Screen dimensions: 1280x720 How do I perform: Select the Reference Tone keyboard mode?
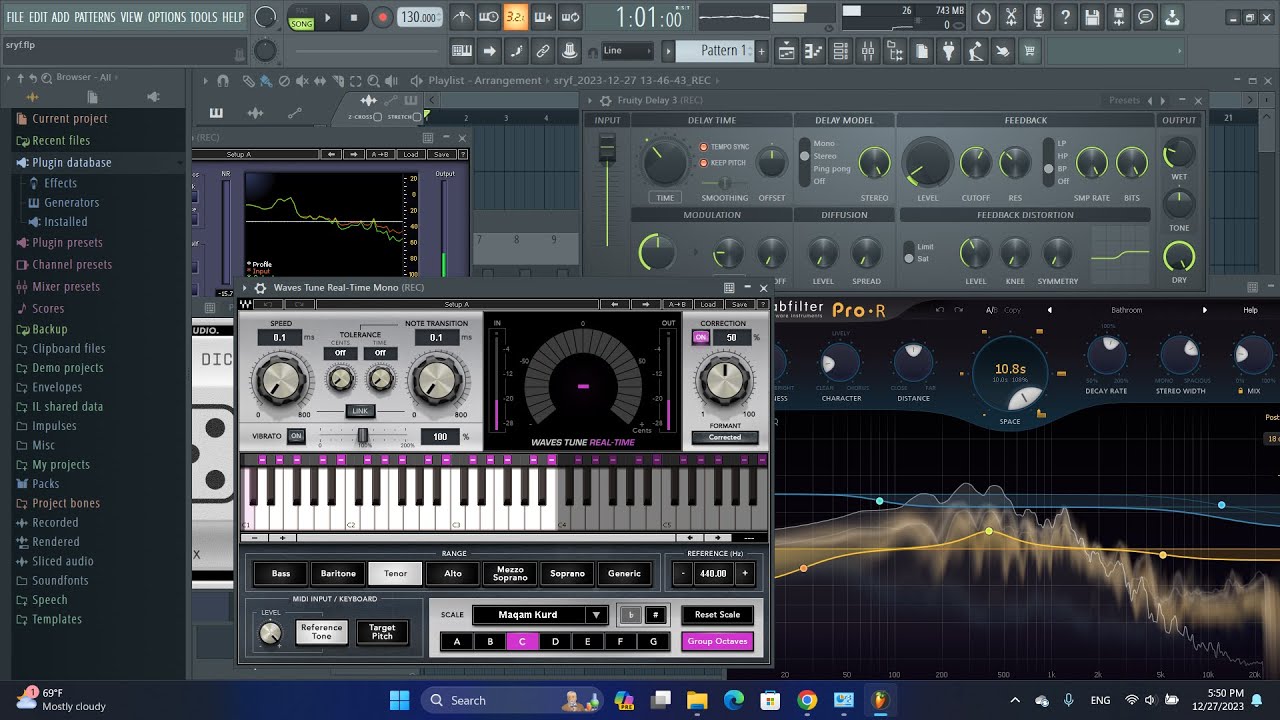pos(321,632)
